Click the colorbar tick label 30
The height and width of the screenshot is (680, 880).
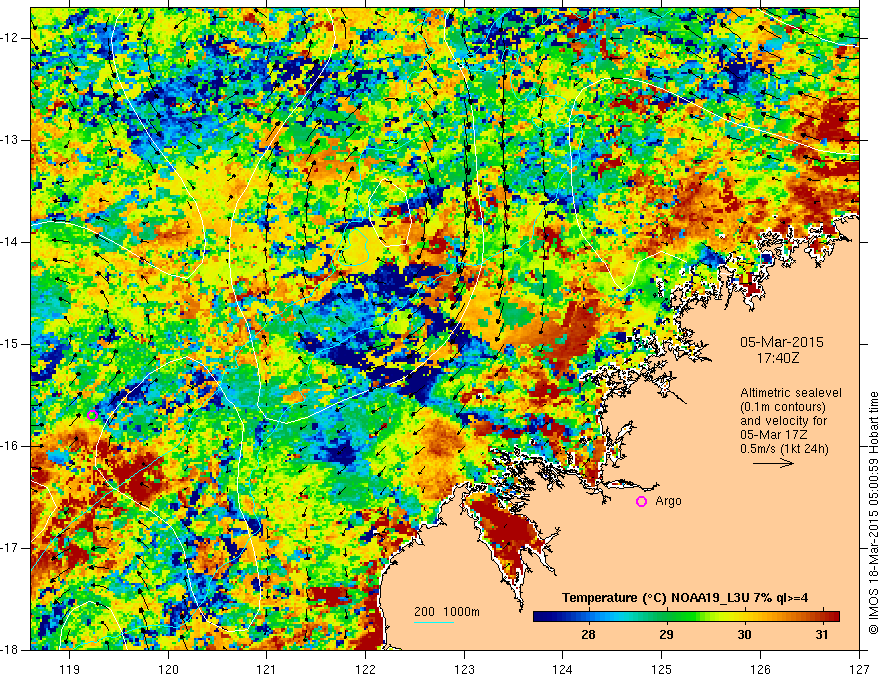(744, 635)
